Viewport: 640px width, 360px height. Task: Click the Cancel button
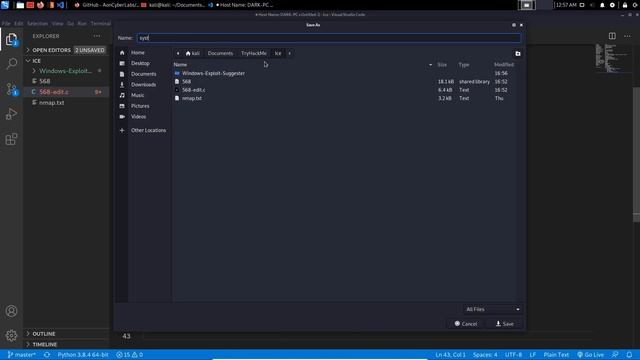pyautogui.click(x=466, y=324)
